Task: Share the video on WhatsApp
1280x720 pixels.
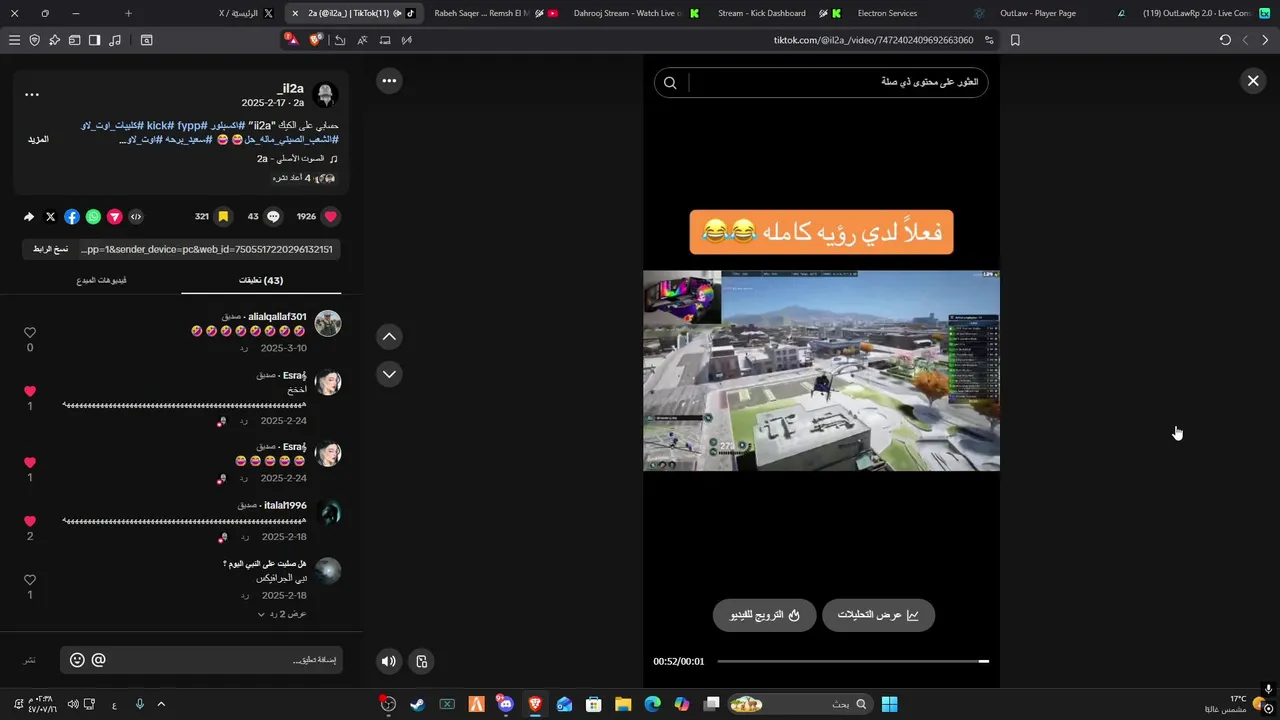Action: coord(93,216)
